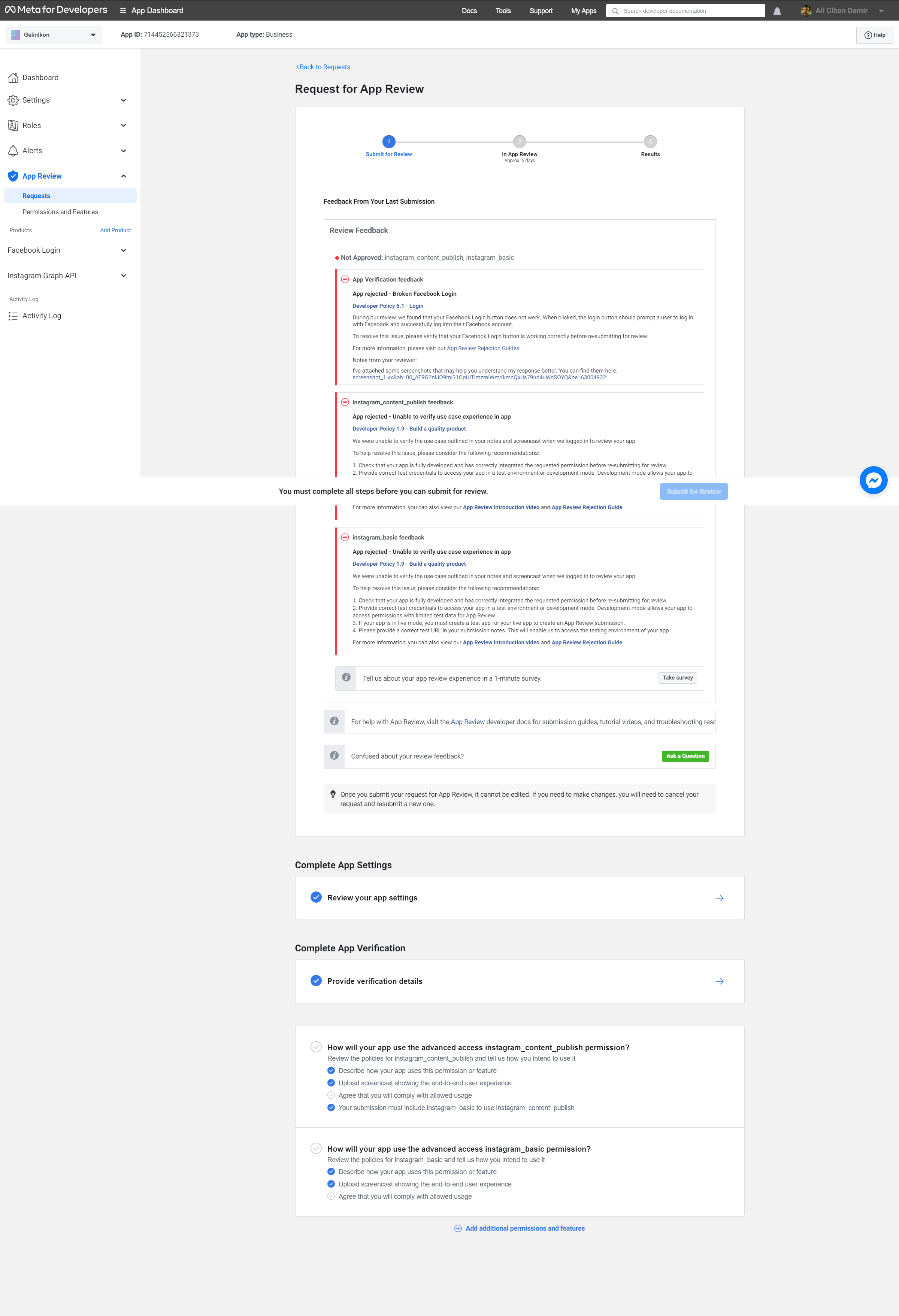Open the Gelinlkon app selector dropdown
This screenshot has width=899, height=1316.
coord(54,35)
